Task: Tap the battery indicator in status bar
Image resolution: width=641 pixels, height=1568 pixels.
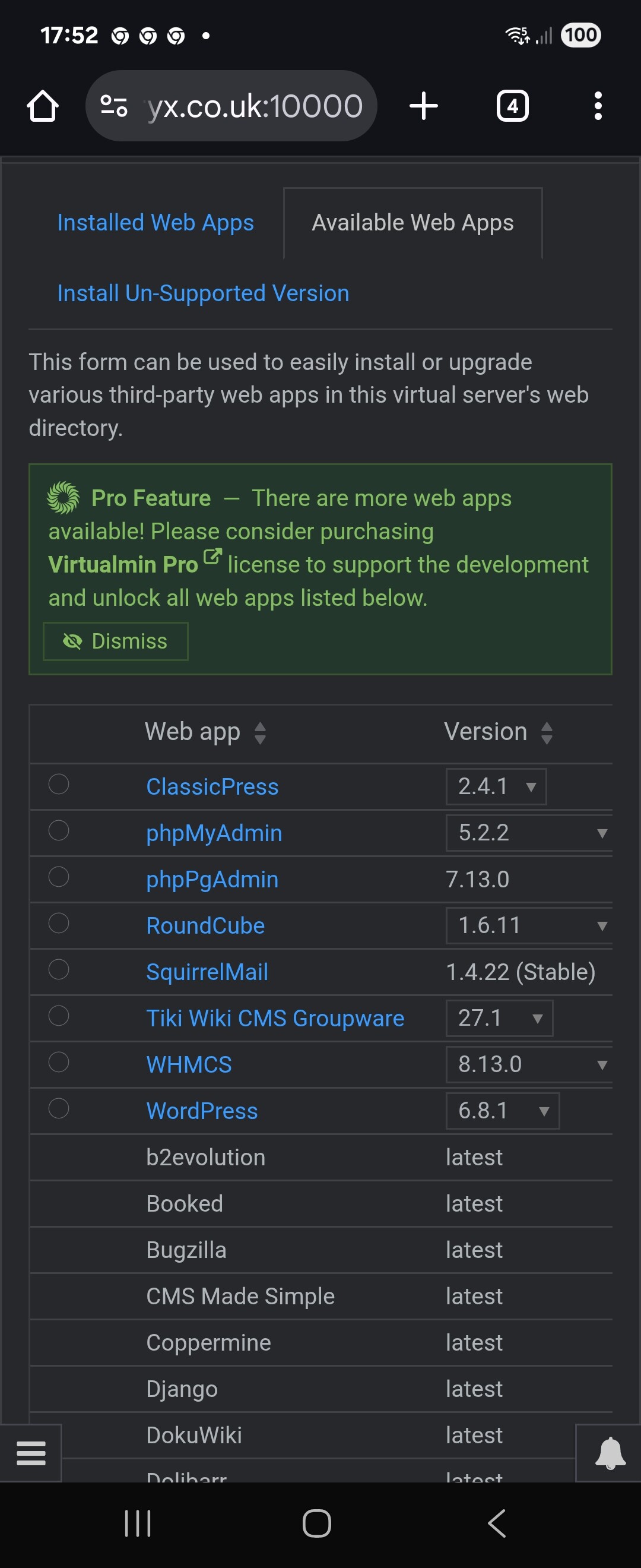Action: [581, 34]
